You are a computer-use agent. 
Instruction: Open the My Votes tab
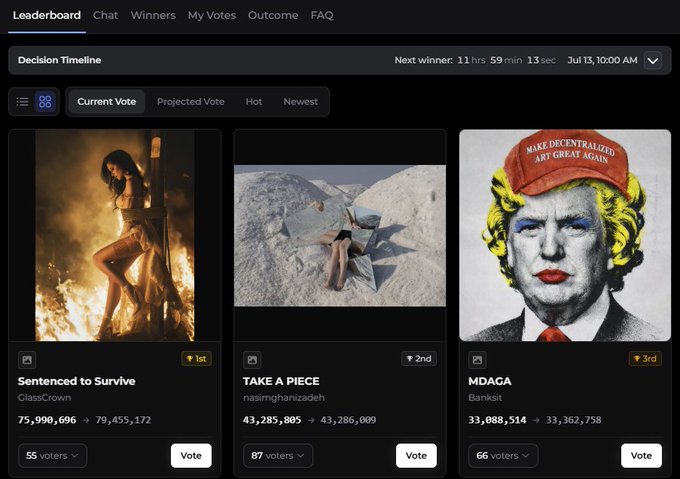212,16
